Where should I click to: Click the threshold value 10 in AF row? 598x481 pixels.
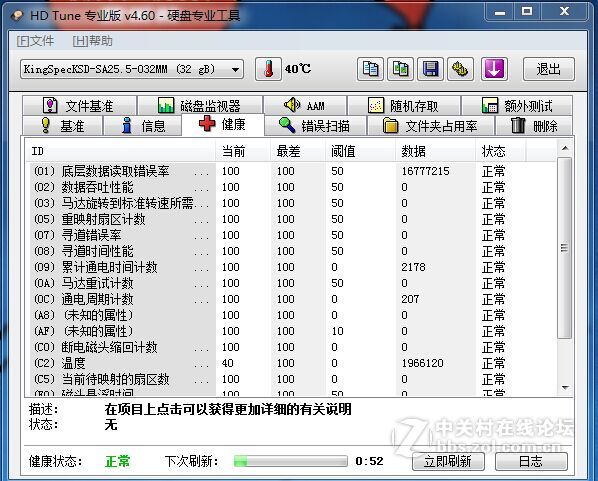coord(337,331)
